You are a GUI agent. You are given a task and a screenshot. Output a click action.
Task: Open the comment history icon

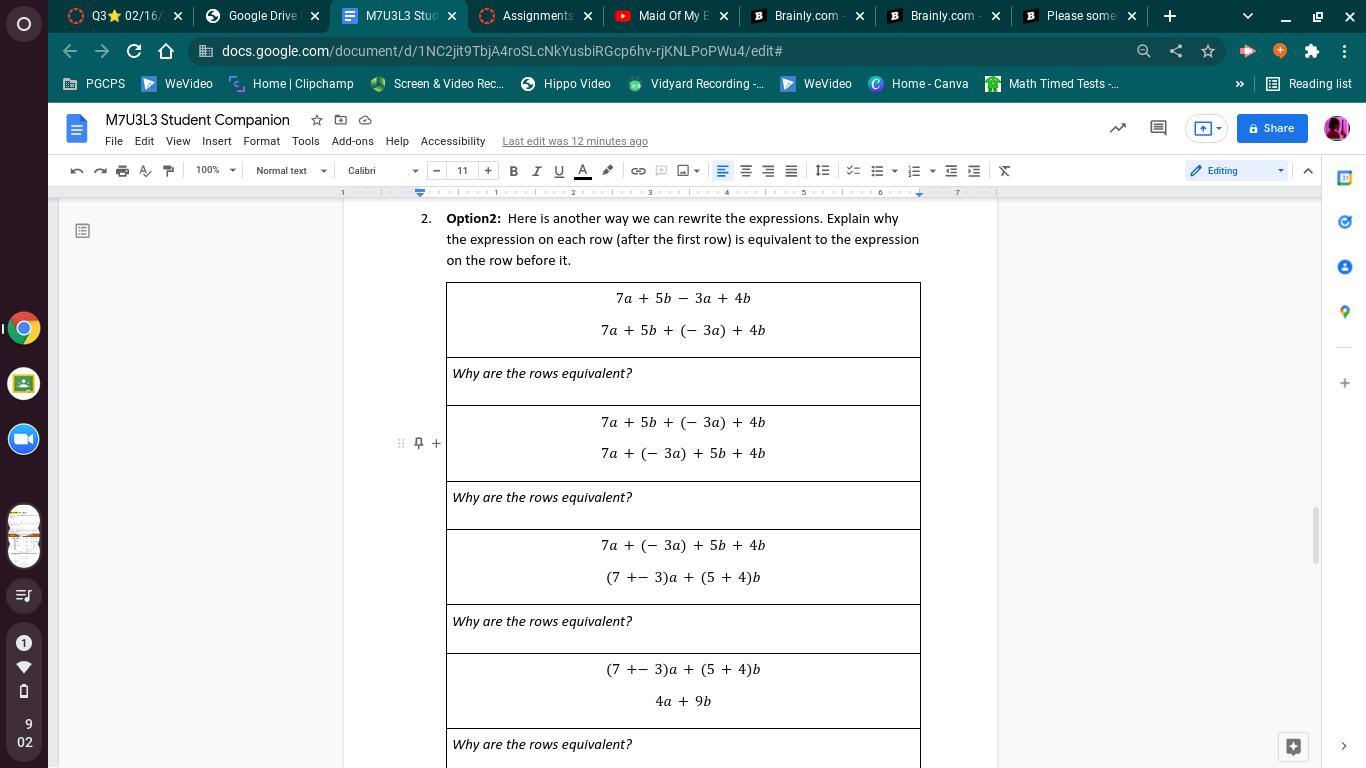(1158, 128)
